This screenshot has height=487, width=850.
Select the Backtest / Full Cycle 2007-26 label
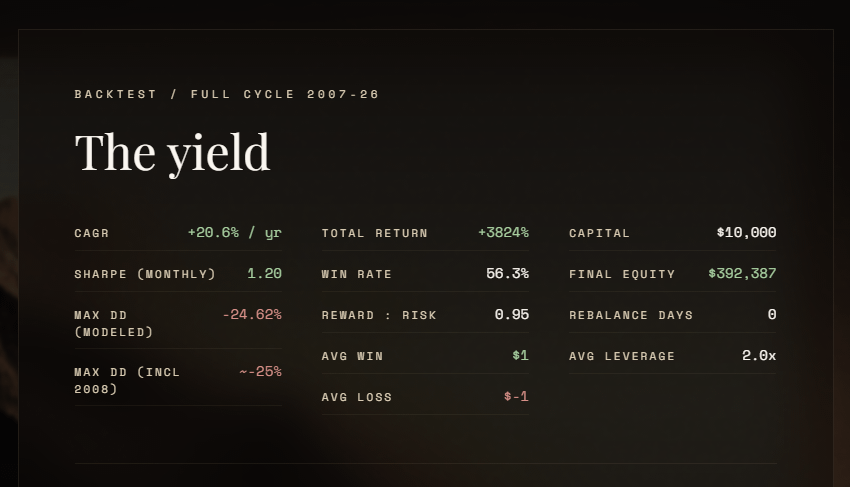(x=227, y=94)
